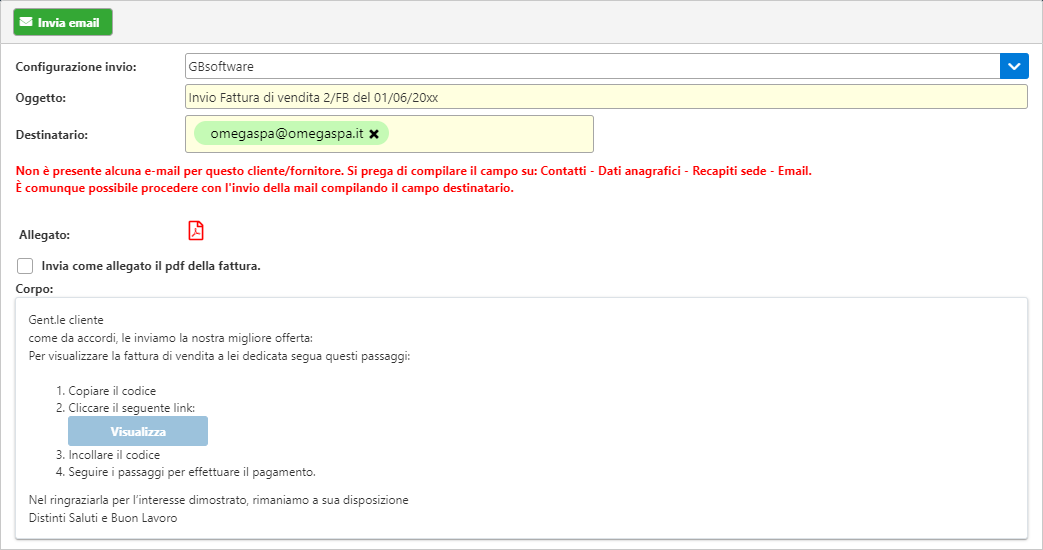Place cursor on Copiare il codice list item
Image resolution: width=1043 pixels, height=550 pixels.
112,391
